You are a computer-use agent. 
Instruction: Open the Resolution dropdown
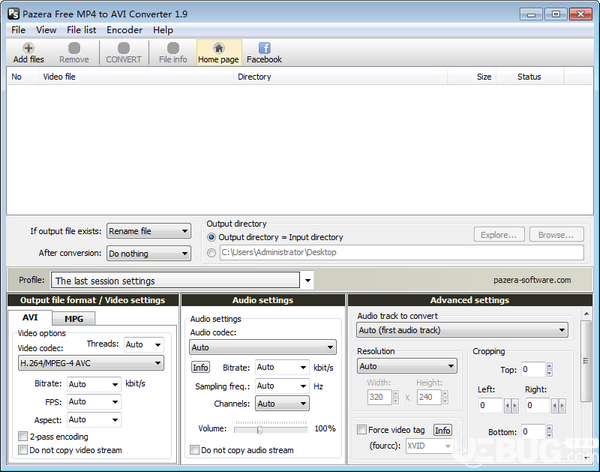pos(407,366)
